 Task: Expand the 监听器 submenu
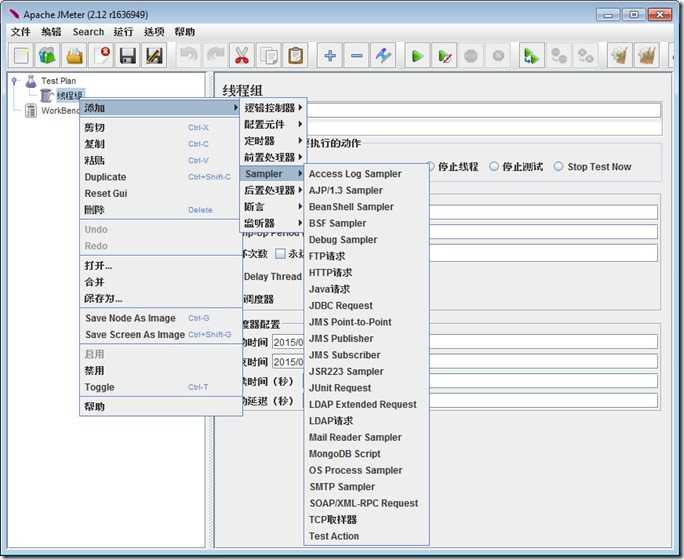273,223
